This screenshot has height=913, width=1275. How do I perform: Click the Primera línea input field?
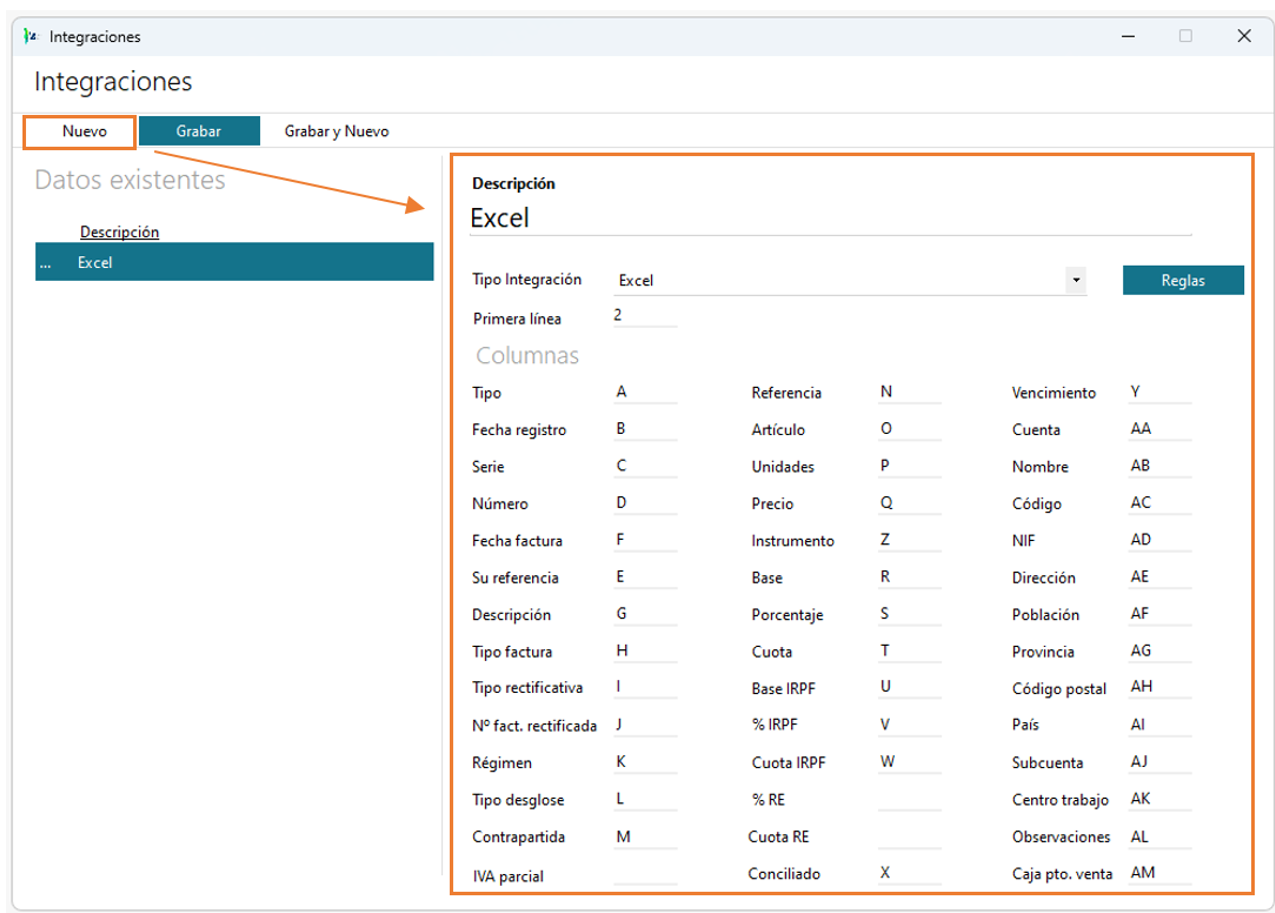coord(645,317)
